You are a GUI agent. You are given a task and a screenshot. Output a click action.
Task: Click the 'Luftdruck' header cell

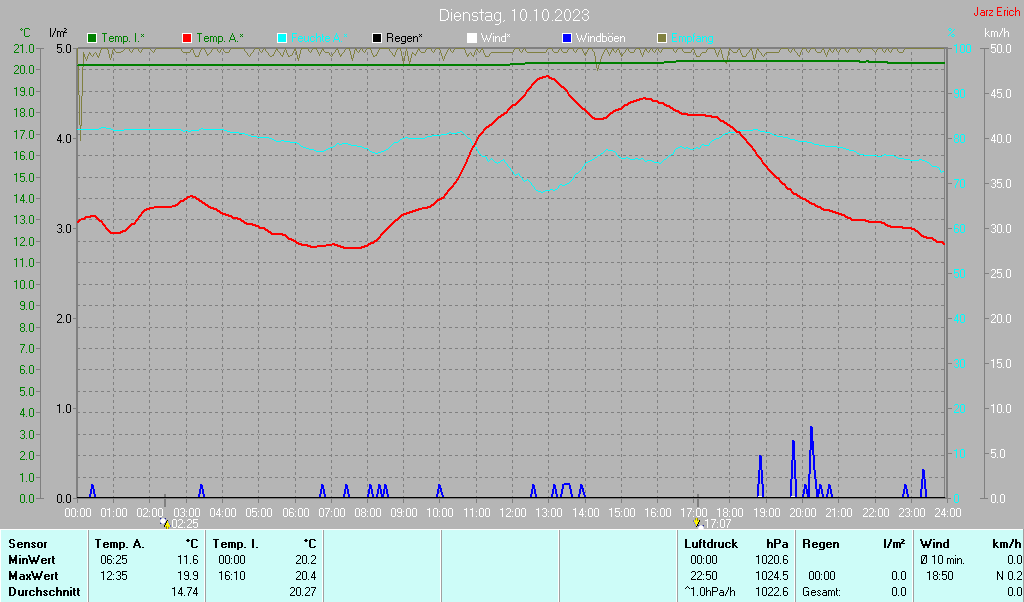pos(711,544)
